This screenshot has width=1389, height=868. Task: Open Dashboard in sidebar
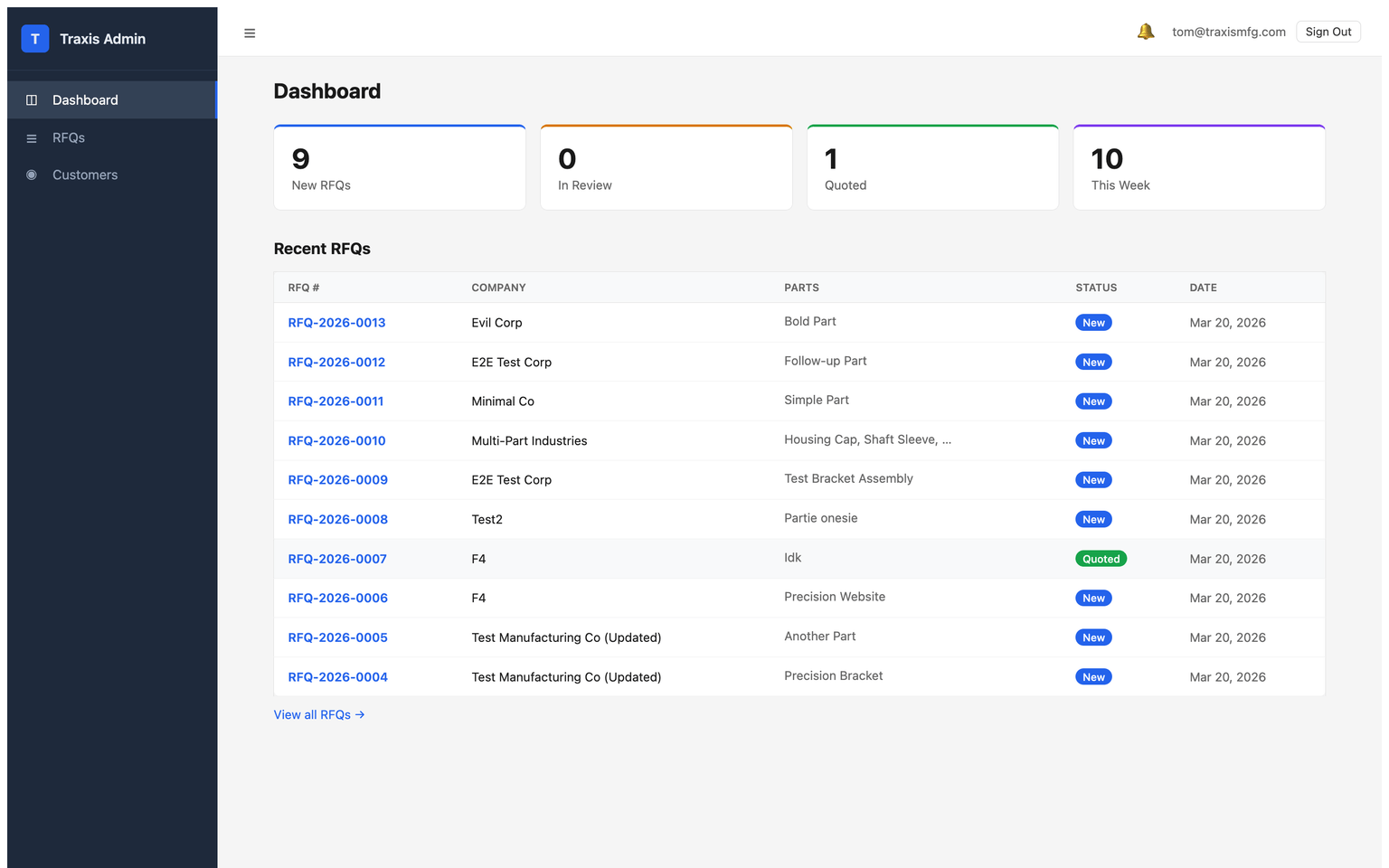112,100
